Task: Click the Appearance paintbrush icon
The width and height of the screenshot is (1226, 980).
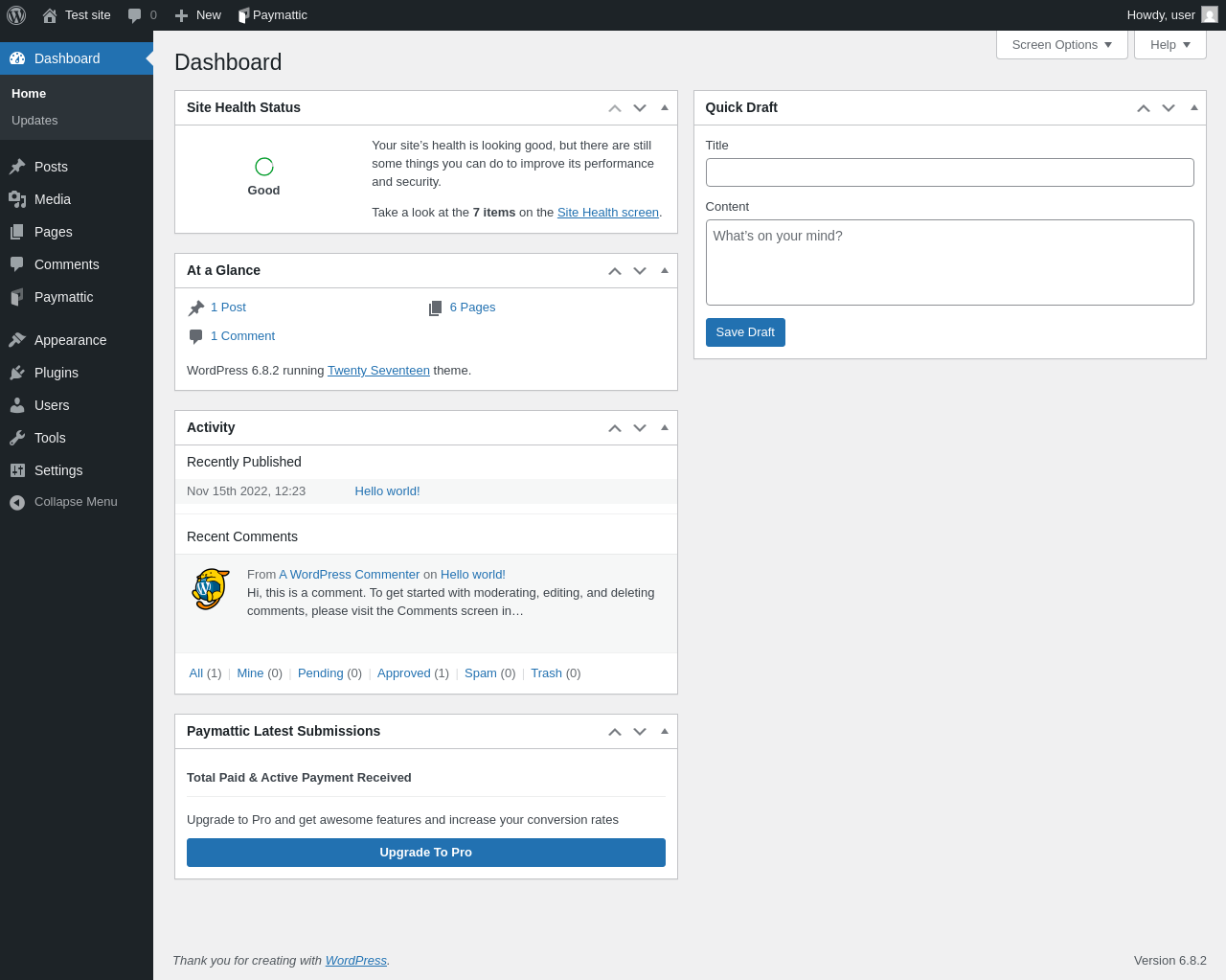Action: [x=17, y=340]
